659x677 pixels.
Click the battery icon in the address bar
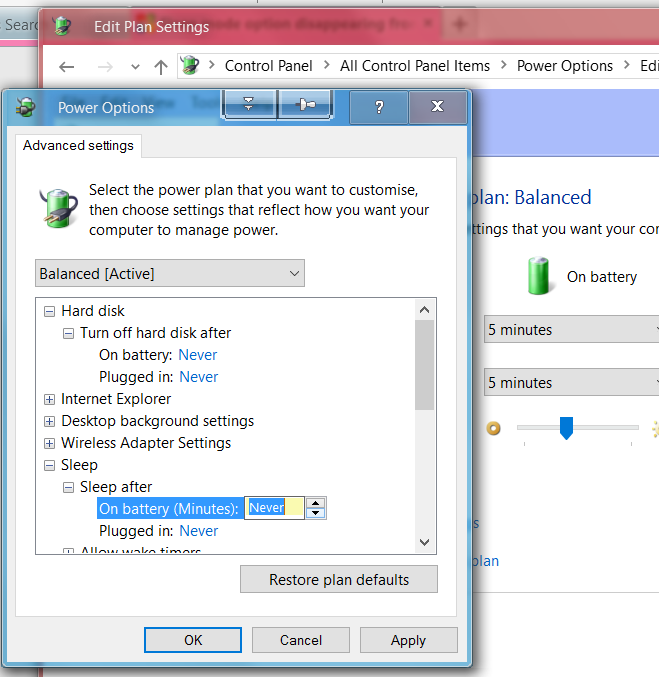point(190,66)
